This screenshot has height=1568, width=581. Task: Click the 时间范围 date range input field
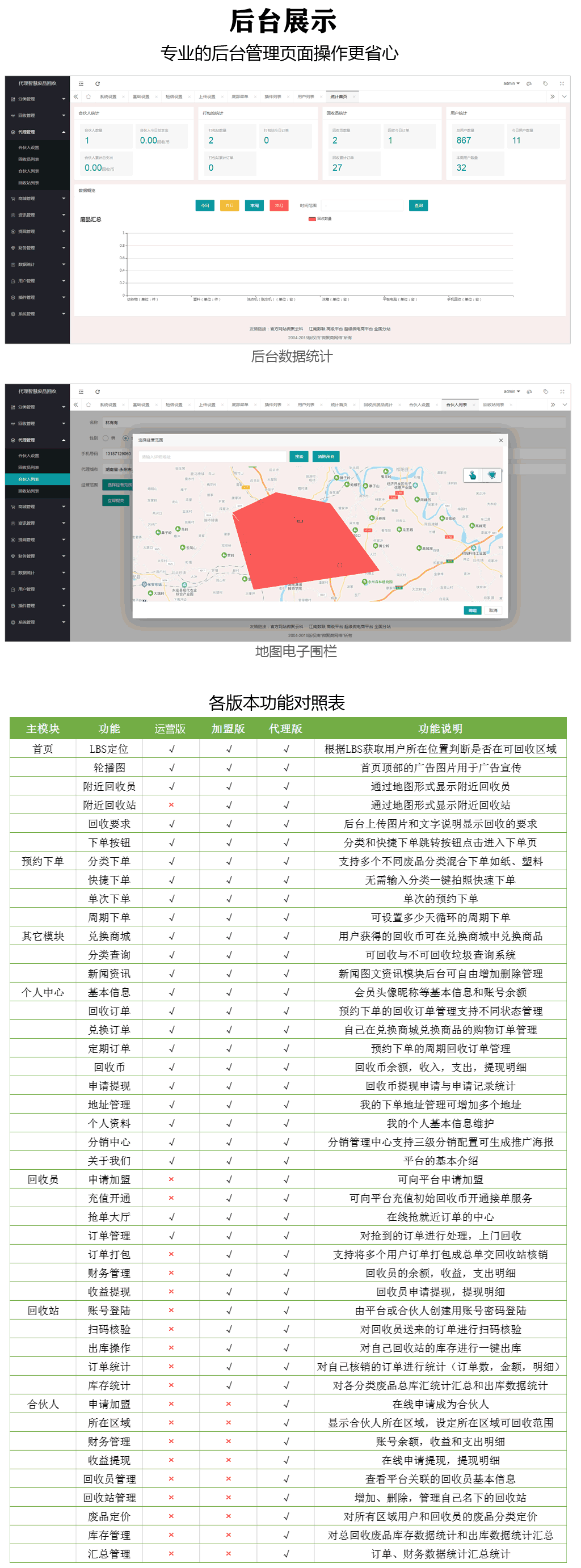coord(362,206)
